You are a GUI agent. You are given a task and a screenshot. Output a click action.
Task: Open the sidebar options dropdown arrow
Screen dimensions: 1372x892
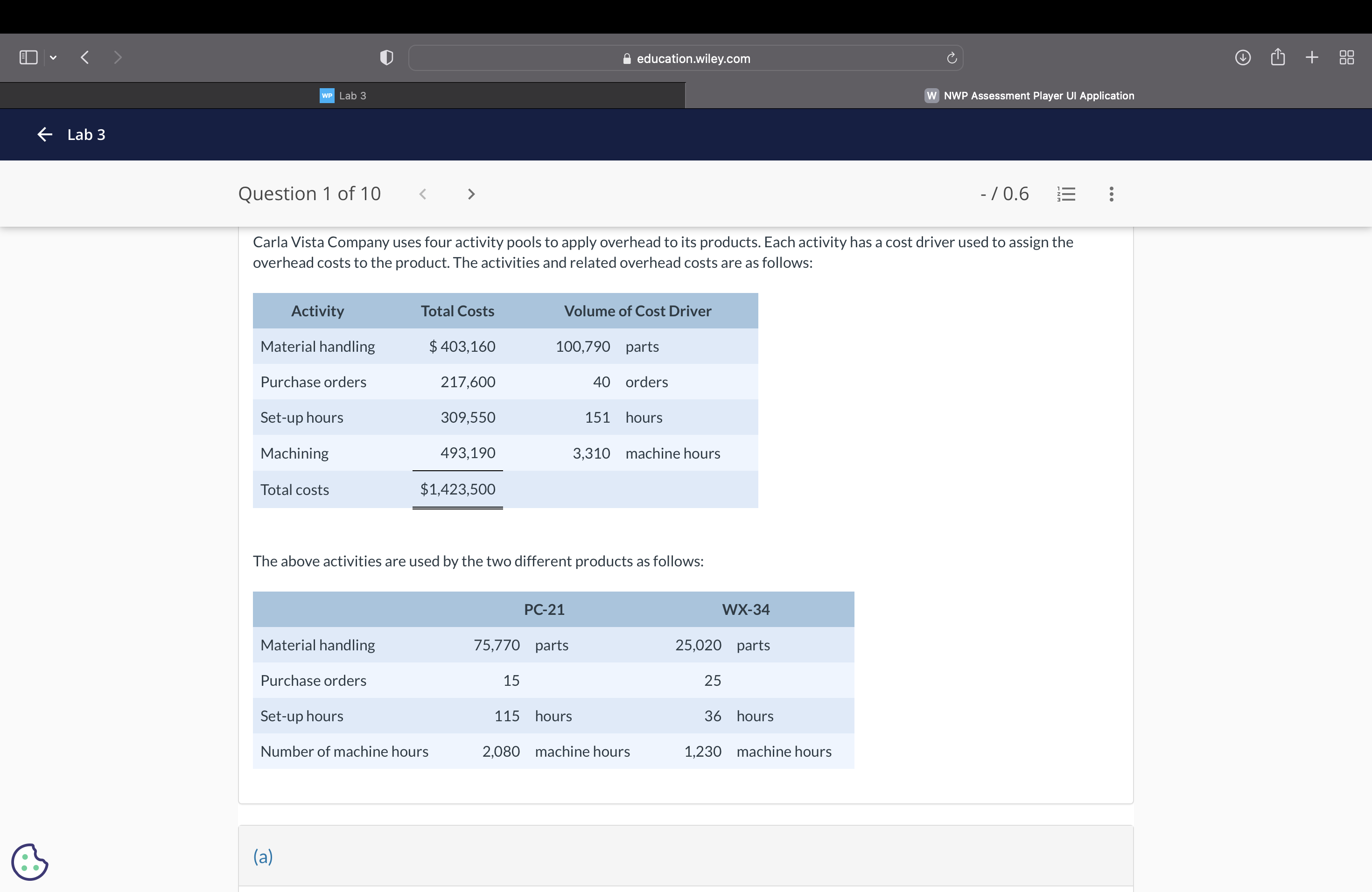(x=53, y=58)
